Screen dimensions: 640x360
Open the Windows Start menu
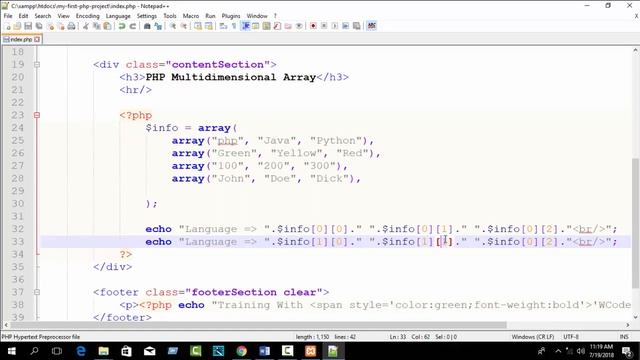click(11, 351)
